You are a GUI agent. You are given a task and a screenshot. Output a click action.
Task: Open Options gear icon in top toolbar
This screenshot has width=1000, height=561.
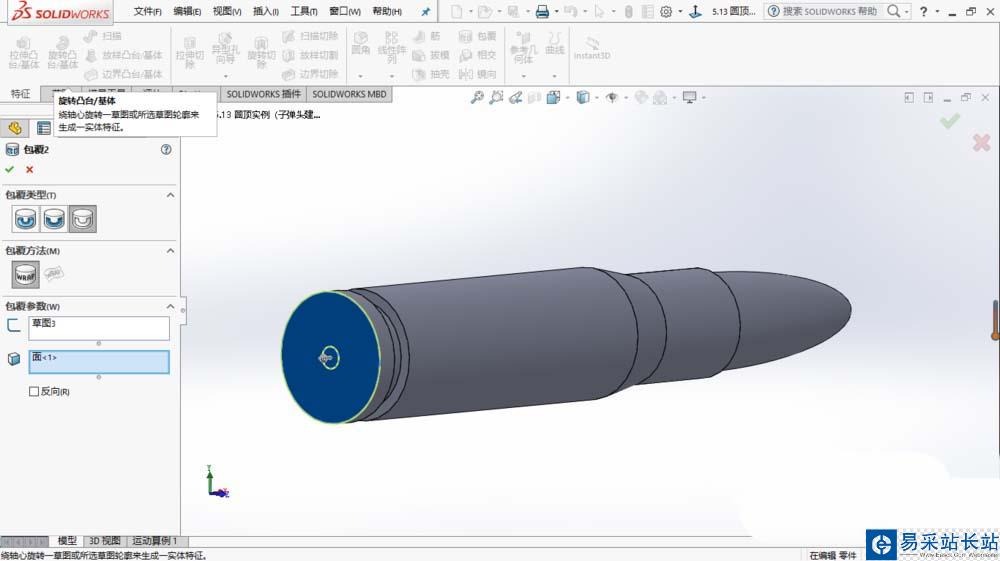(666, 11)
